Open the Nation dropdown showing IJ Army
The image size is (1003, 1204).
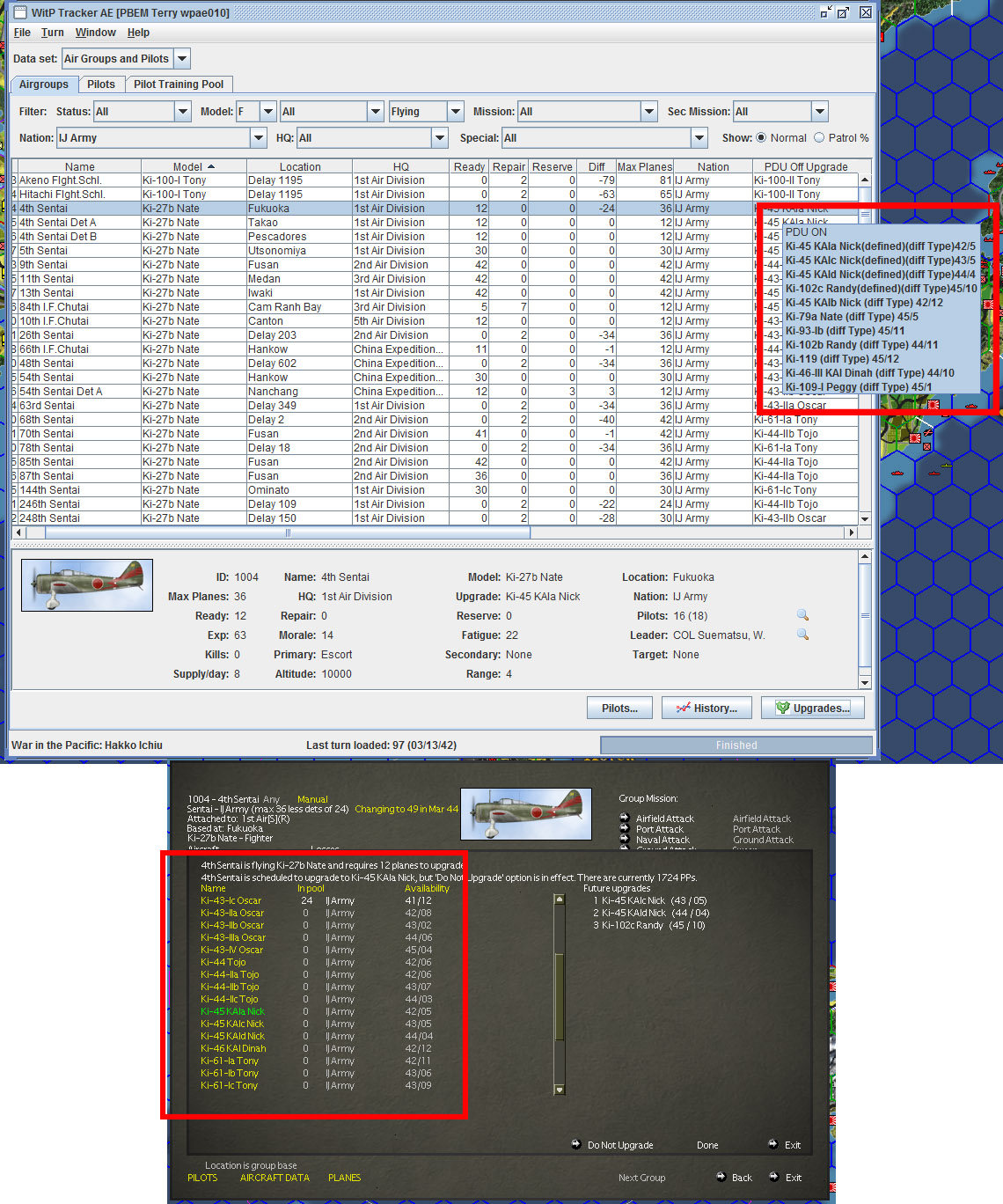tap(258, 137)
